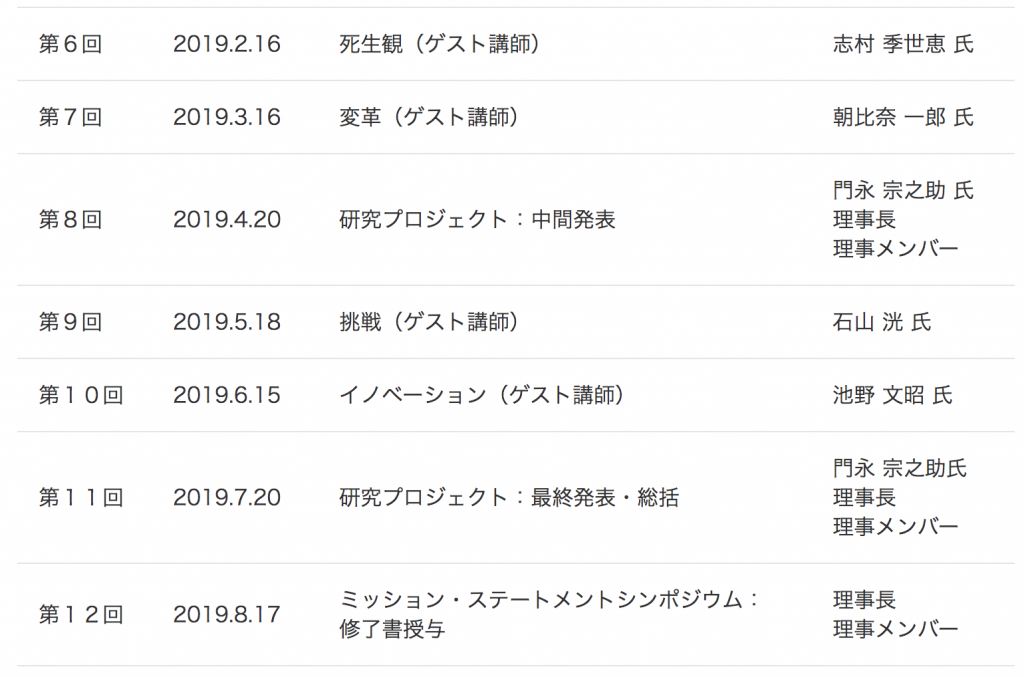Click lecturer name 石山 洸 氏
This screenshot has height=677, width=1024.
(882, 322)
